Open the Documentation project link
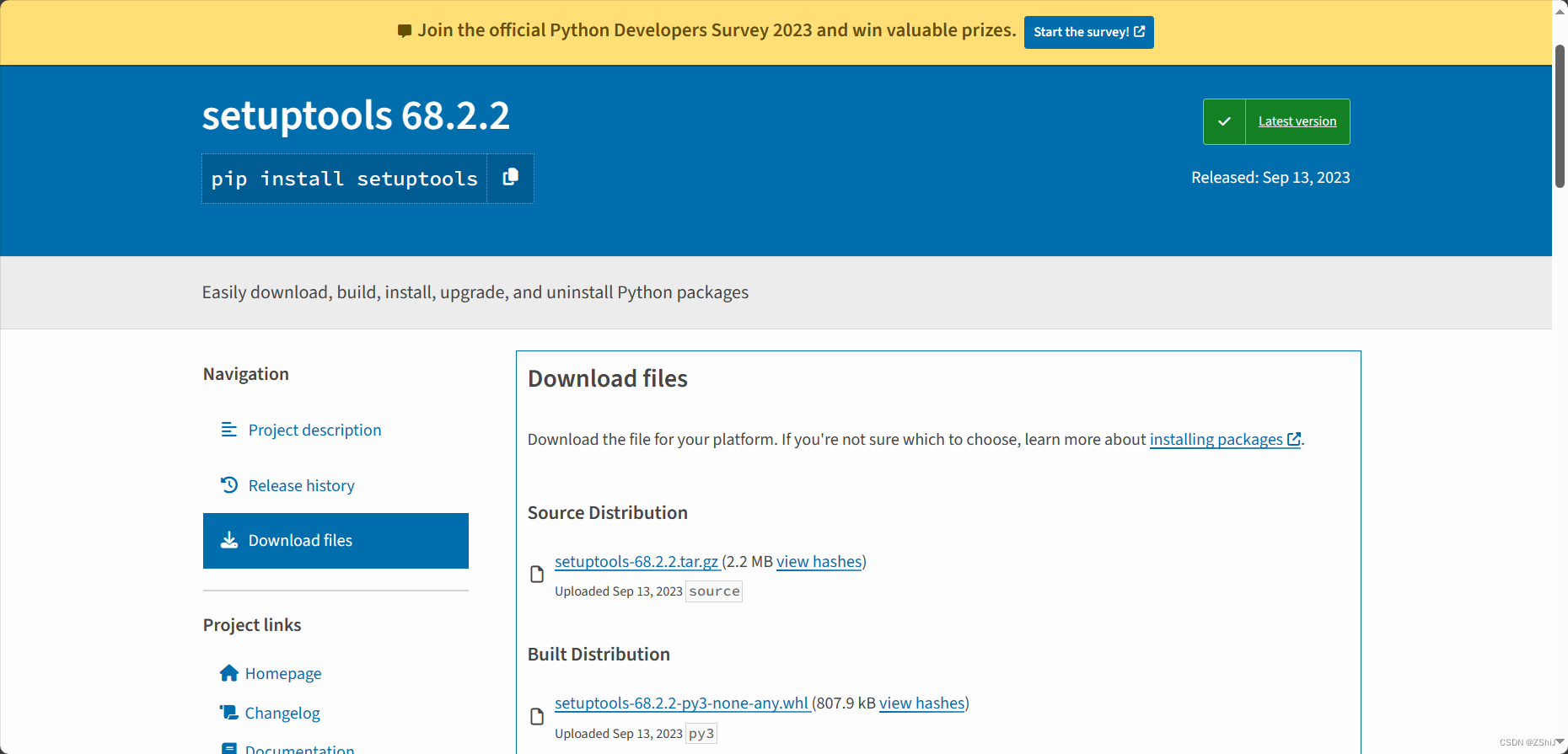This screenshot has width=1568, height=754. [x=299, y=748]
